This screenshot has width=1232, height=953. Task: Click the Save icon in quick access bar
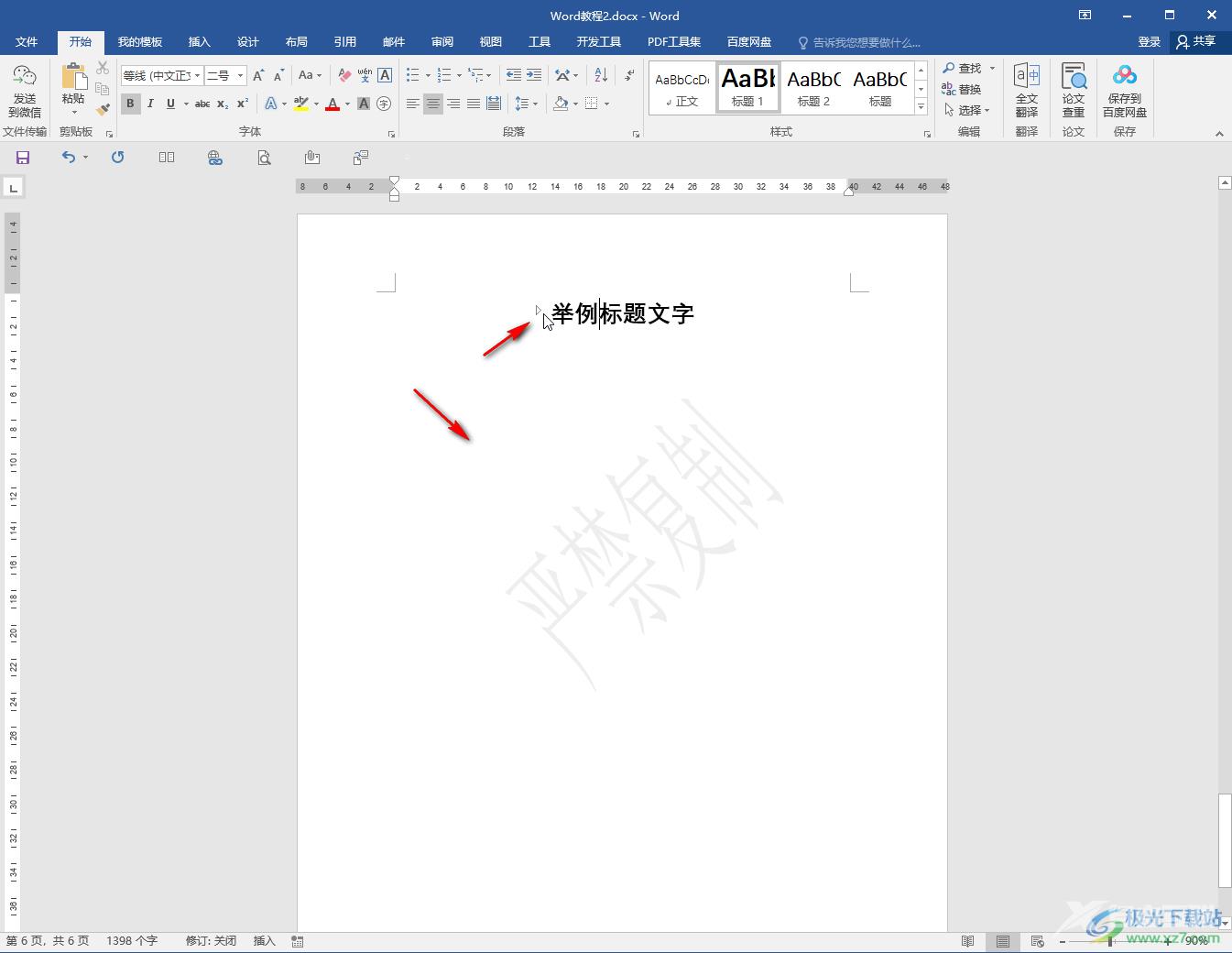click(23, 158)
